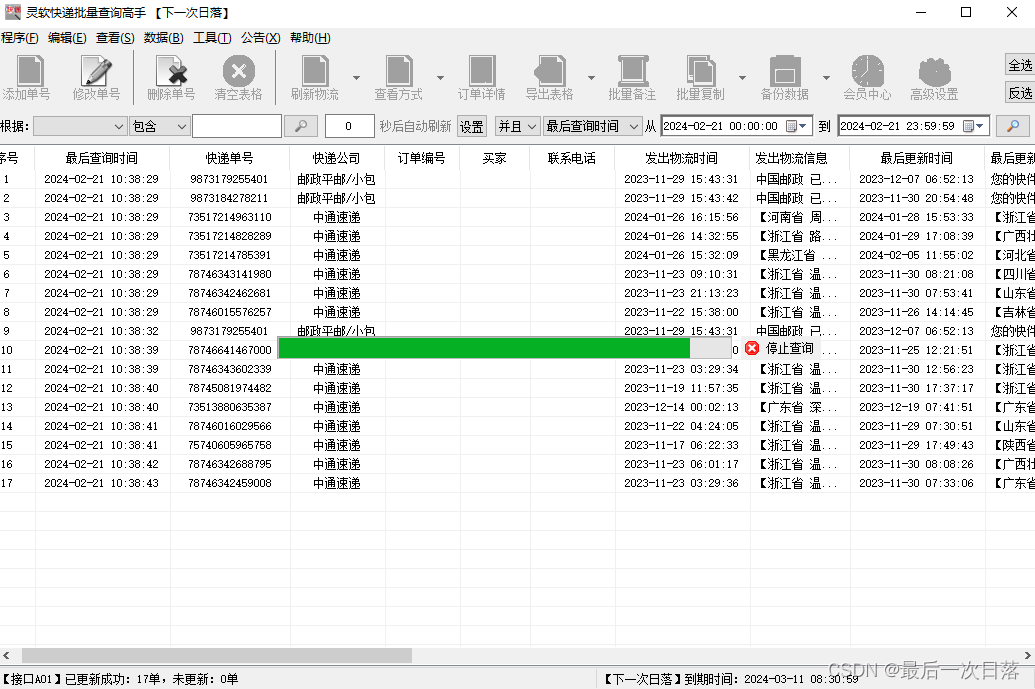Expand the 查看方式 dropdown arrow
This screenshot has height=689, width=1035.
pos(440,78)
